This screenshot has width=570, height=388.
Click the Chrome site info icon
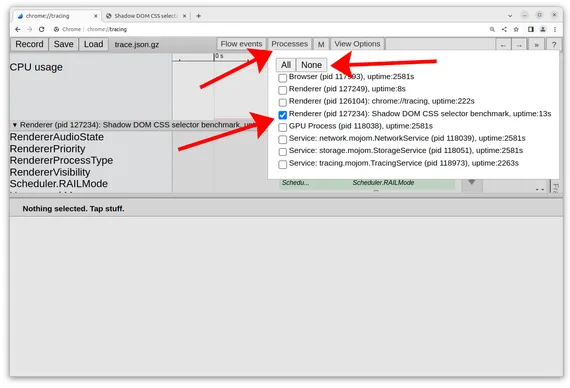tap(56, 29)
